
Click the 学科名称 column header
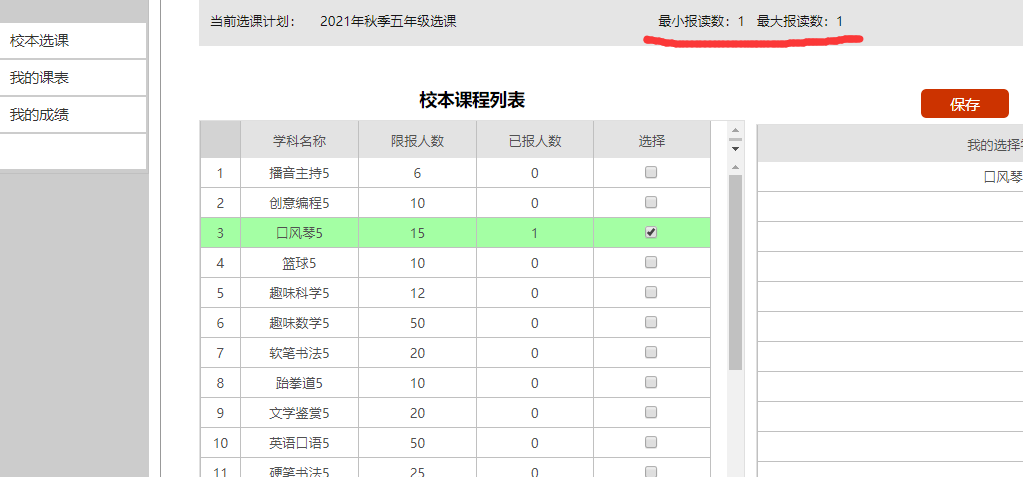click(x=299, y=141)
